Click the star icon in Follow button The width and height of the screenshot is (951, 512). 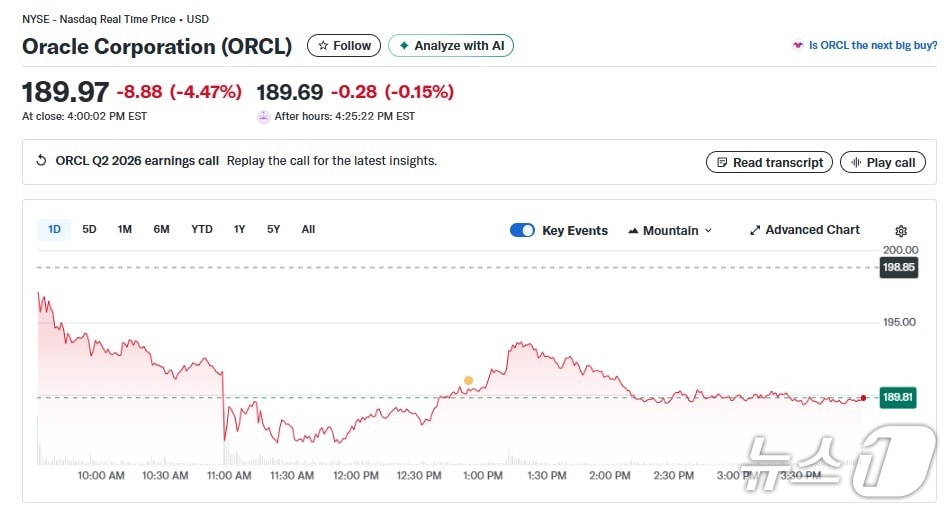tap(323, 46)
